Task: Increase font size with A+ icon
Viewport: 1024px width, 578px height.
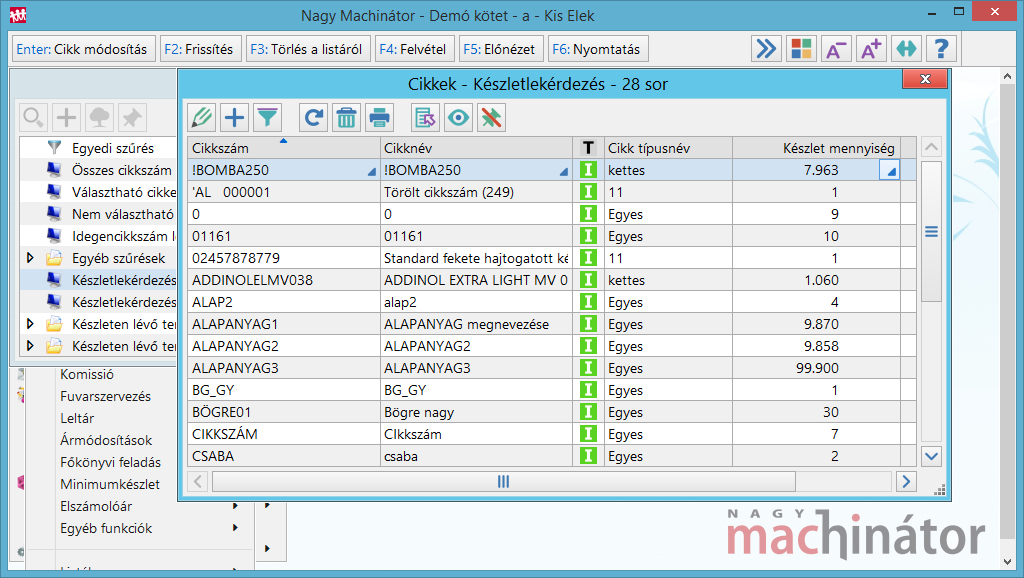Action: click(x=870, y=49)
